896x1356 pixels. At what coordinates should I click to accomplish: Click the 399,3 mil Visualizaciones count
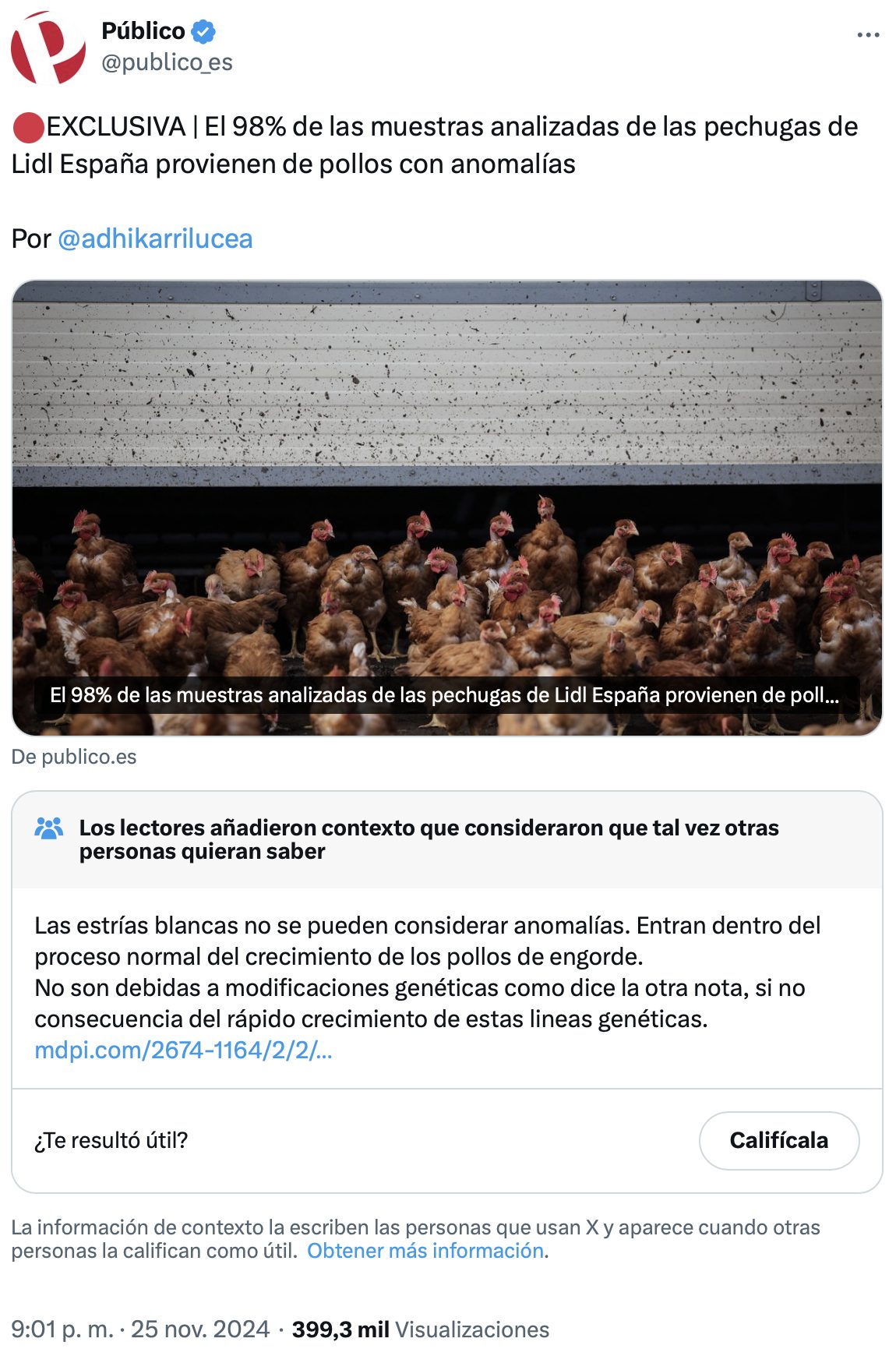coord(421,1329)
